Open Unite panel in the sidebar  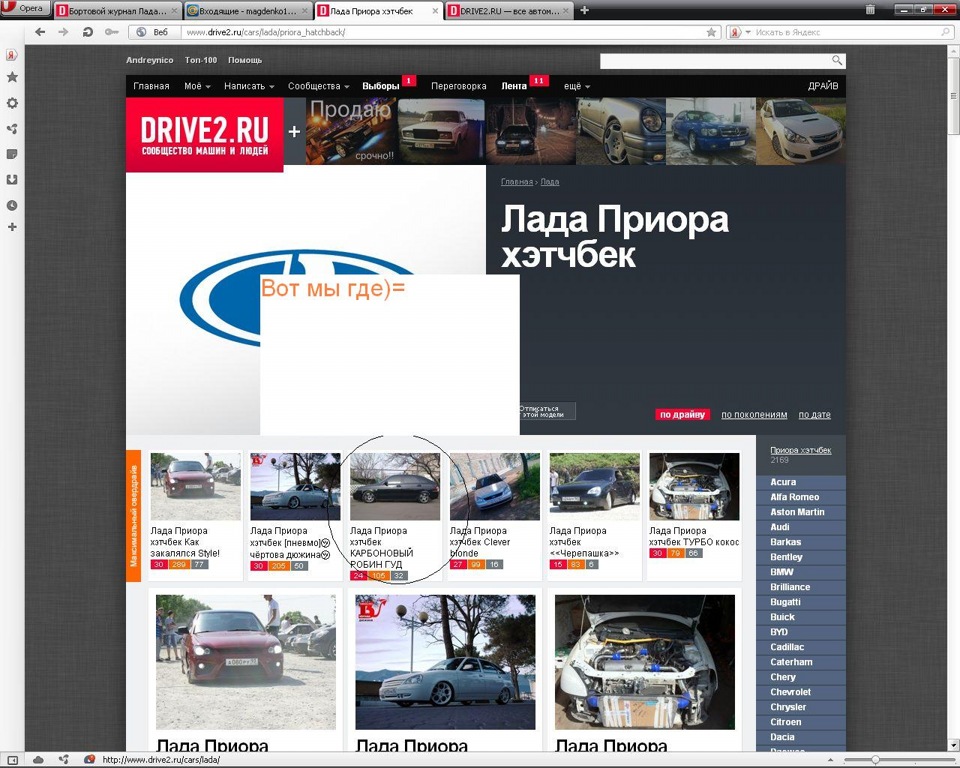pos(12,129)
